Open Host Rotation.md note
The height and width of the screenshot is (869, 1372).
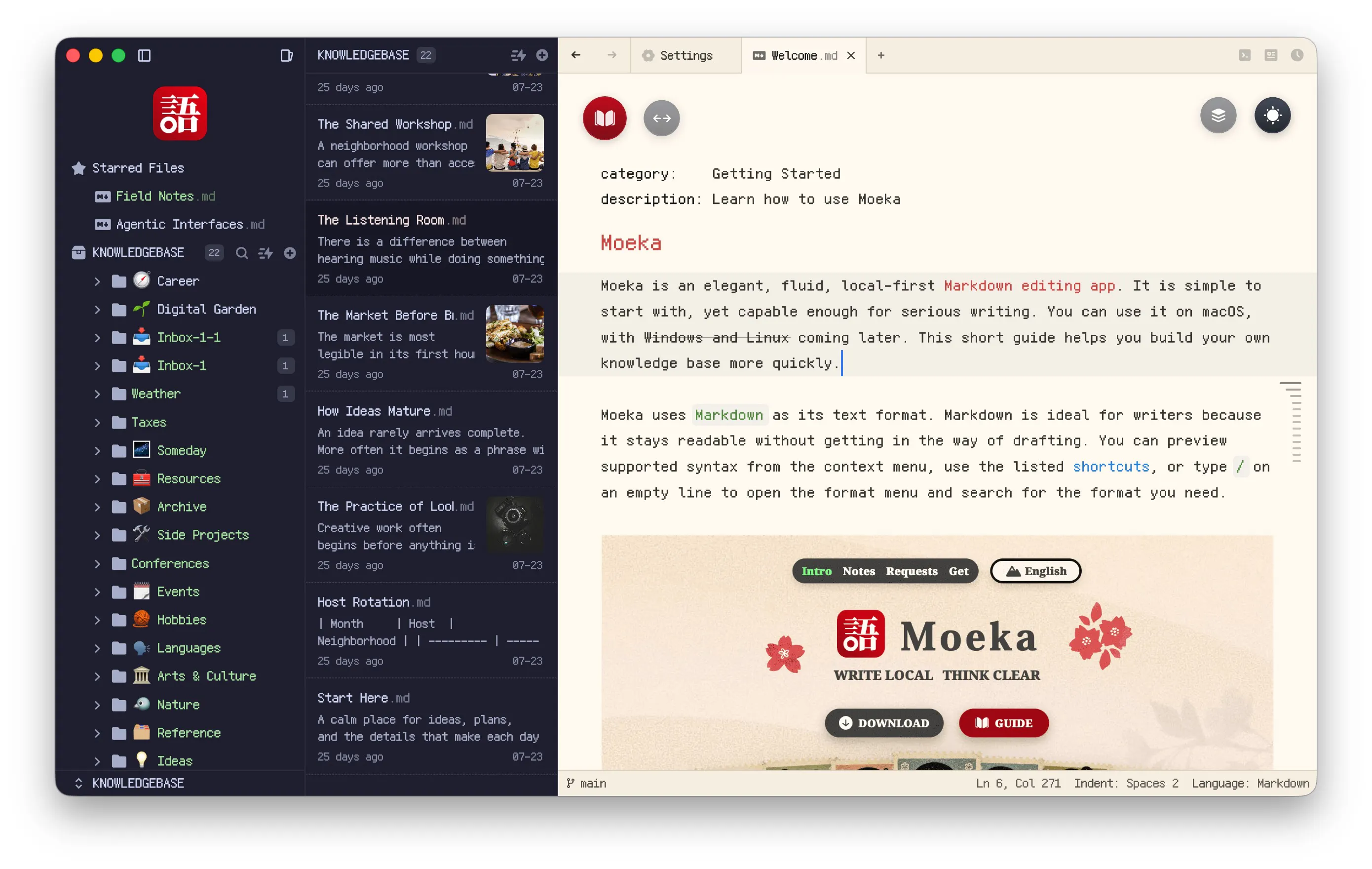[431, 631]
